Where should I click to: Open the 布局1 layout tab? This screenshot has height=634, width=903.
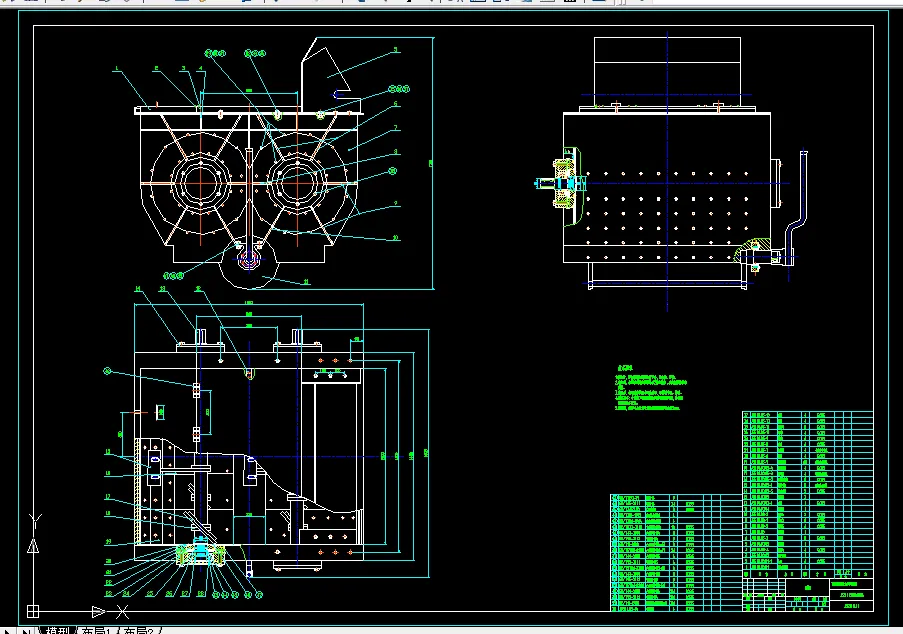click(x=96, y=631)
